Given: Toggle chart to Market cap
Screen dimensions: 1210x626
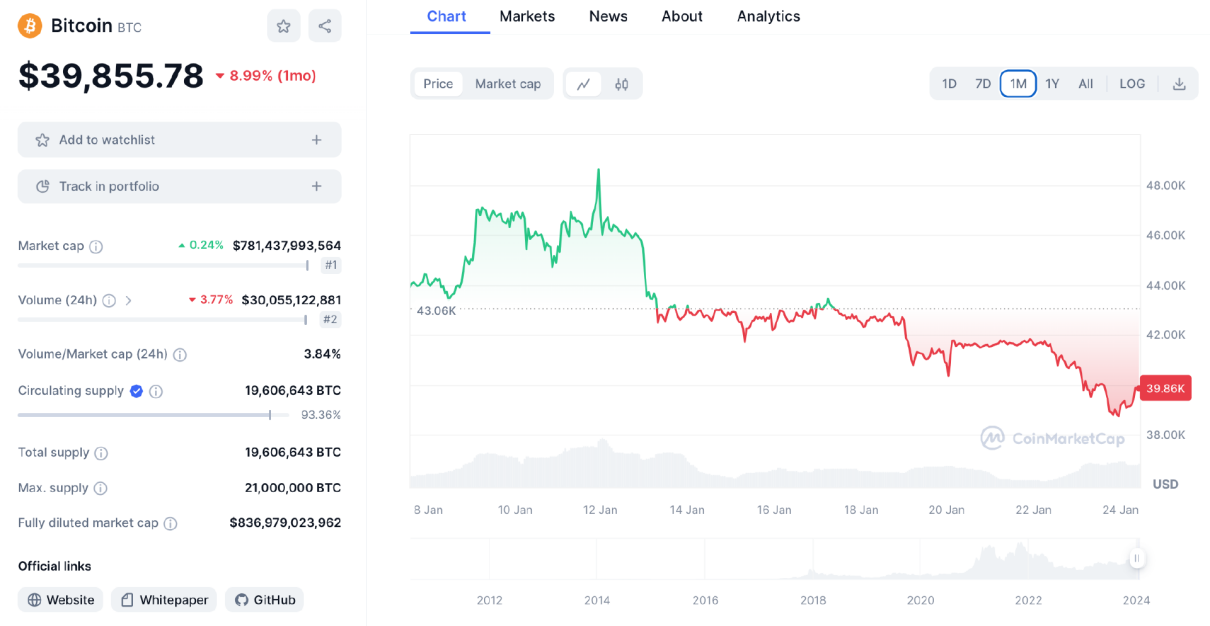Looking at the screenshot, I should (508, 84).
